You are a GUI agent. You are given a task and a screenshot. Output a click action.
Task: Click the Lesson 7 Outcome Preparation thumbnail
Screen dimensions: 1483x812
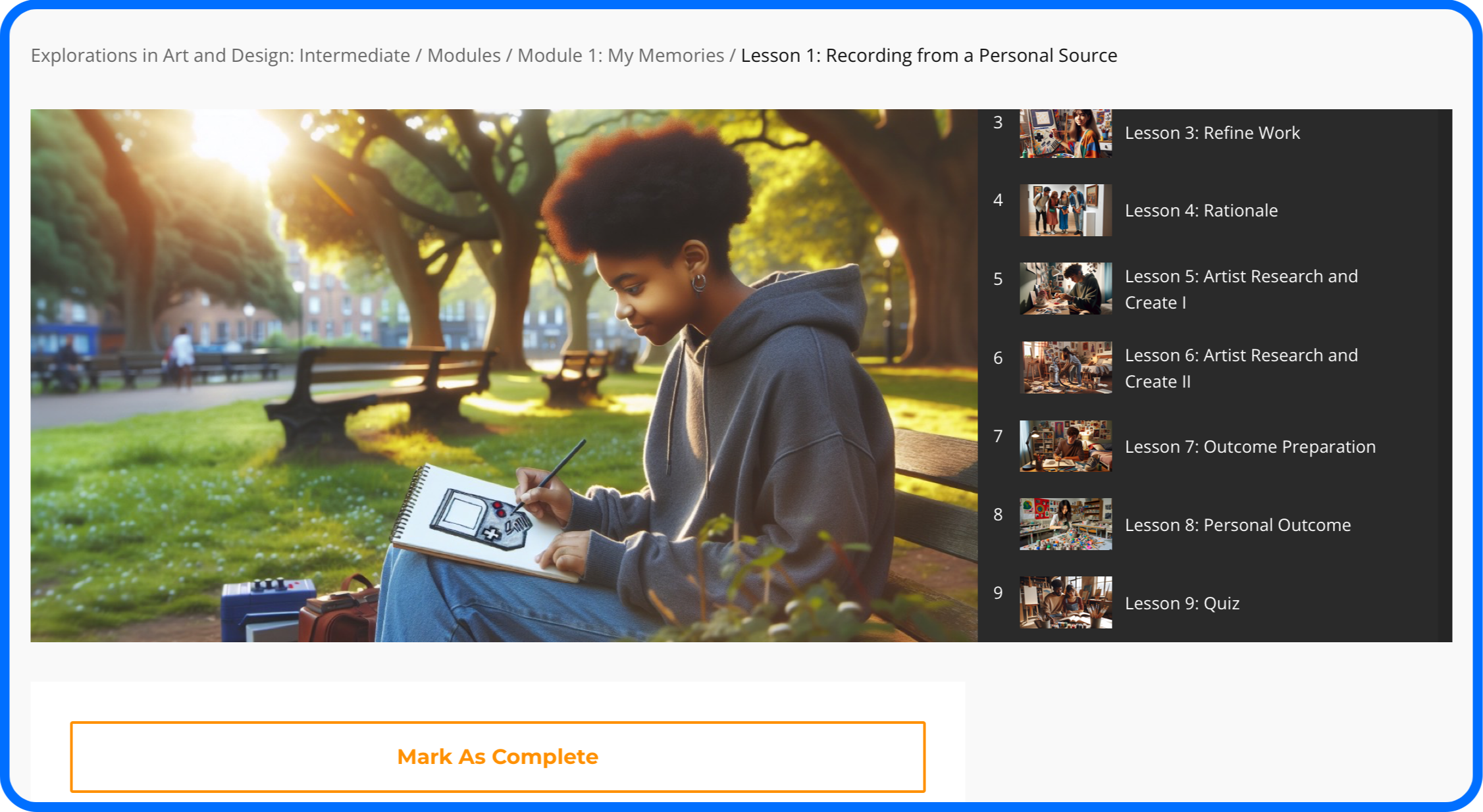[x=1065, y=446]
